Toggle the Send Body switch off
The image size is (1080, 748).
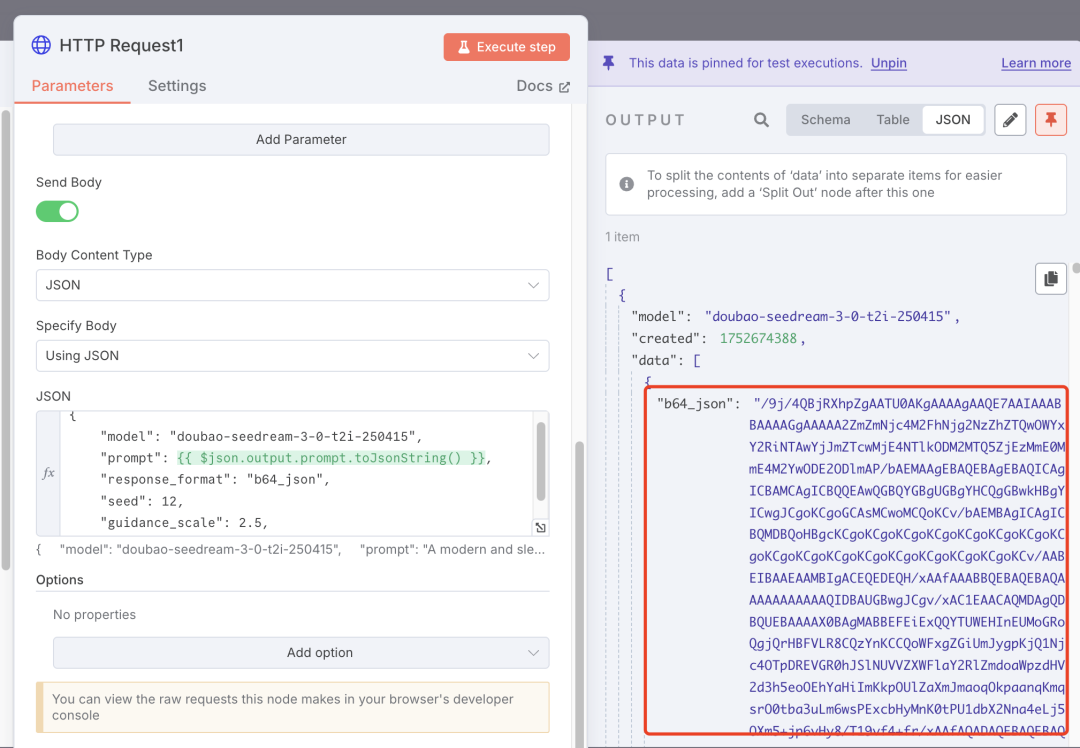click(x=57, y=211)
